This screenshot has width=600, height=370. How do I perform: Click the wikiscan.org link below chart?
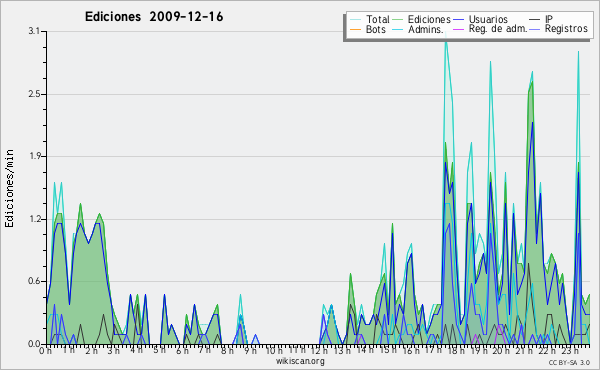pos(300,361)
